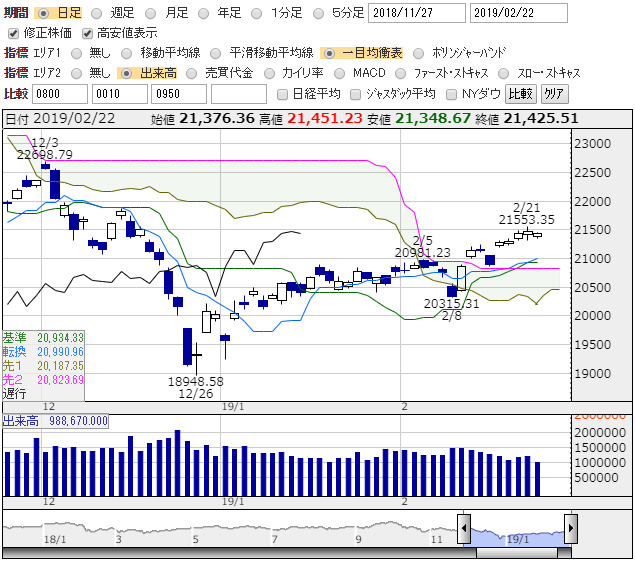Select the ボリンジャーバンド Bollinger option

pyautogui.click(x=419, y=53)
